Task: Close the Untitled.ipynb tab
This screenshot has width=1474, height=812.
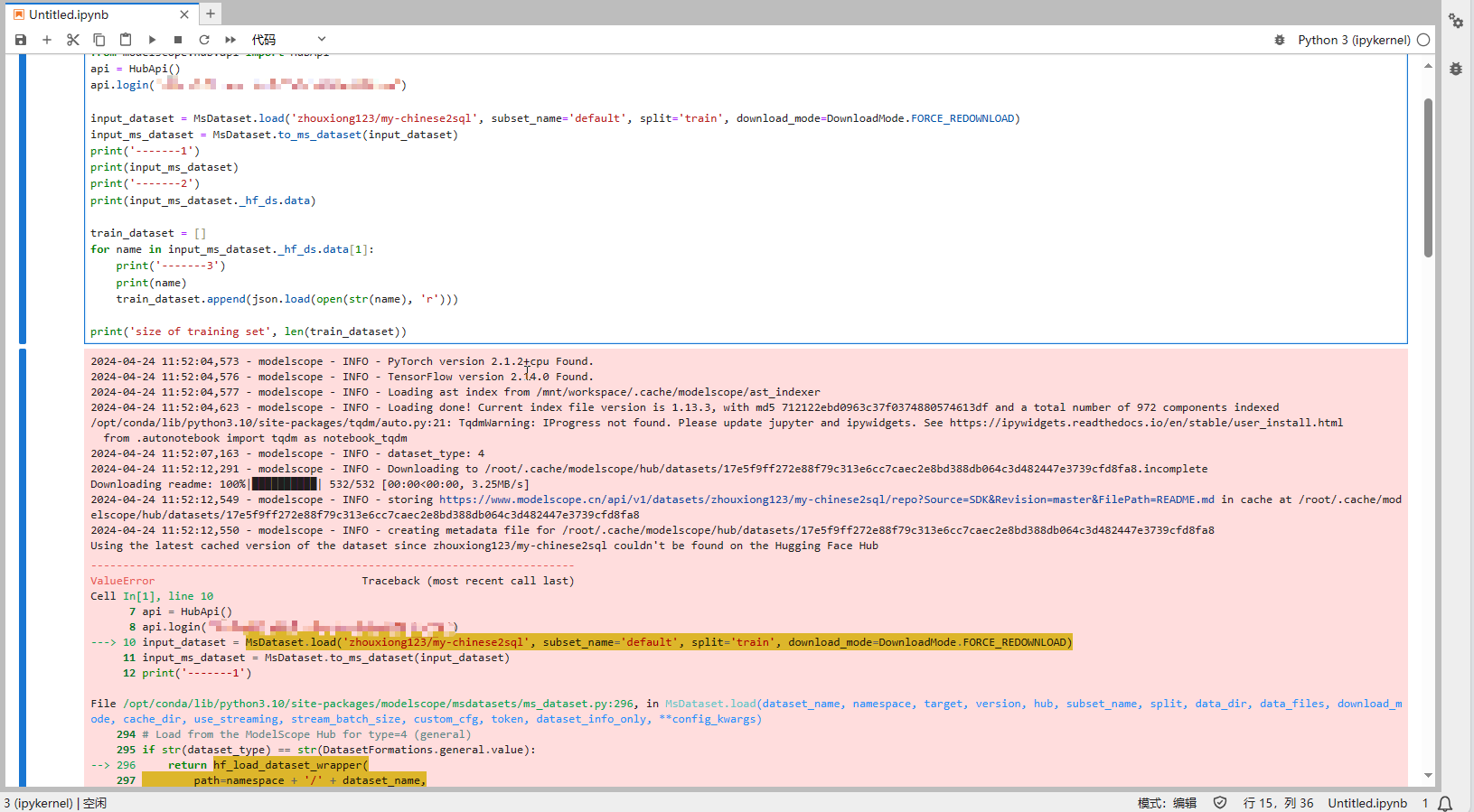Action: (184, 14)
